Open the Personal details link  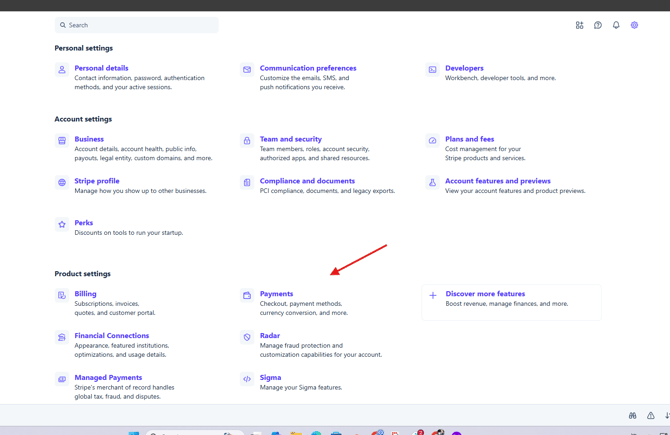point(101,68)
